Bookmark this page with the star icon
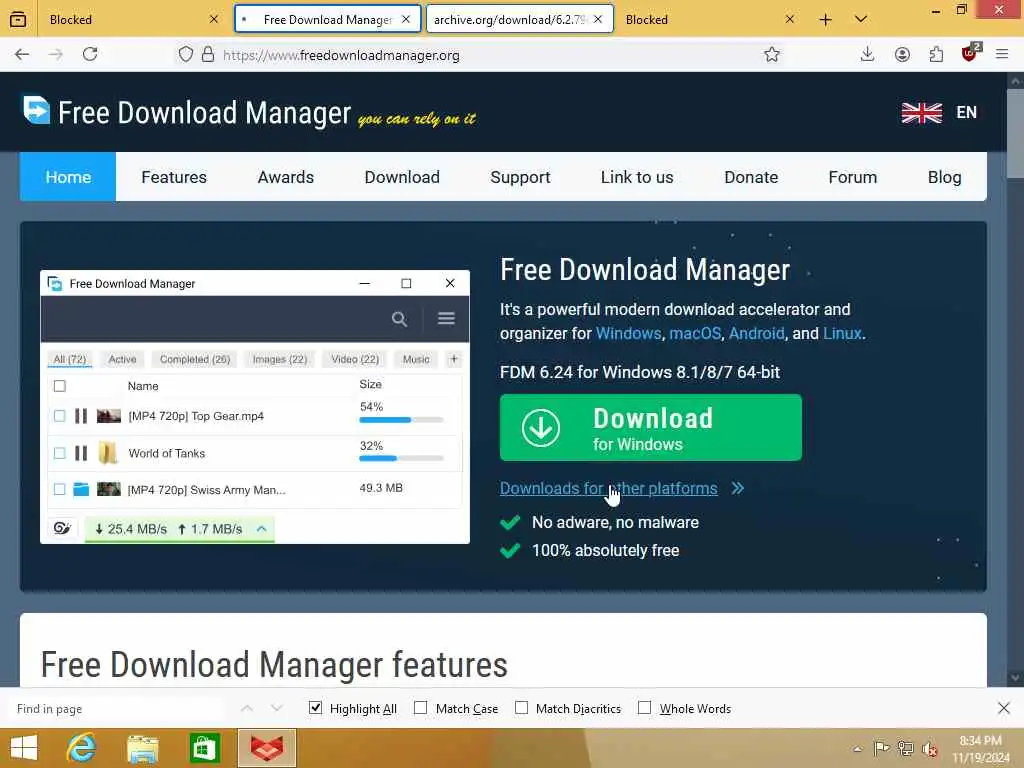This screenshot has width=1024, height=768. (x=772, y=55)
